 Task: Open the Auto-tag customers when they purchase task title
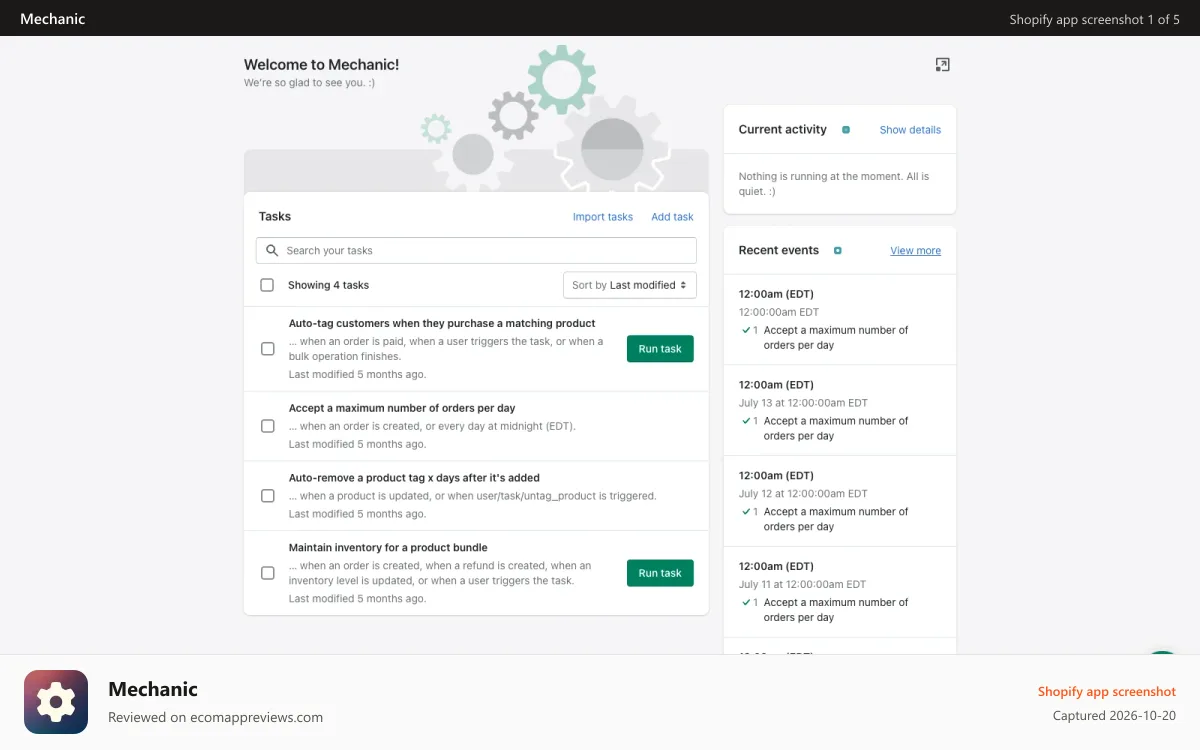pos(442,324)
